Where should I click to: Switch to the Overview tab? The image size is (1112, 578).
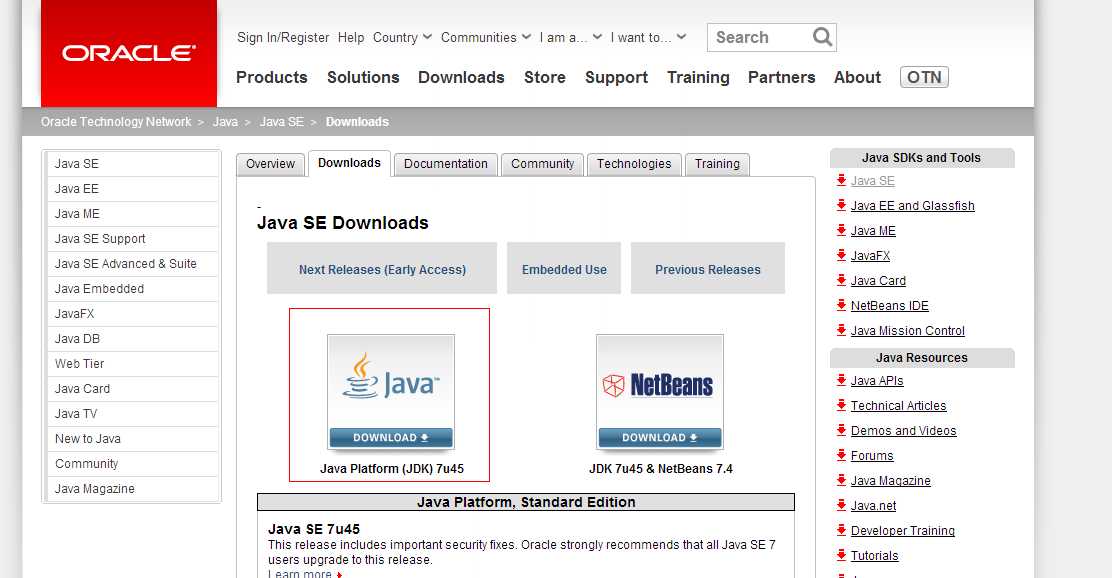(270, 164)
